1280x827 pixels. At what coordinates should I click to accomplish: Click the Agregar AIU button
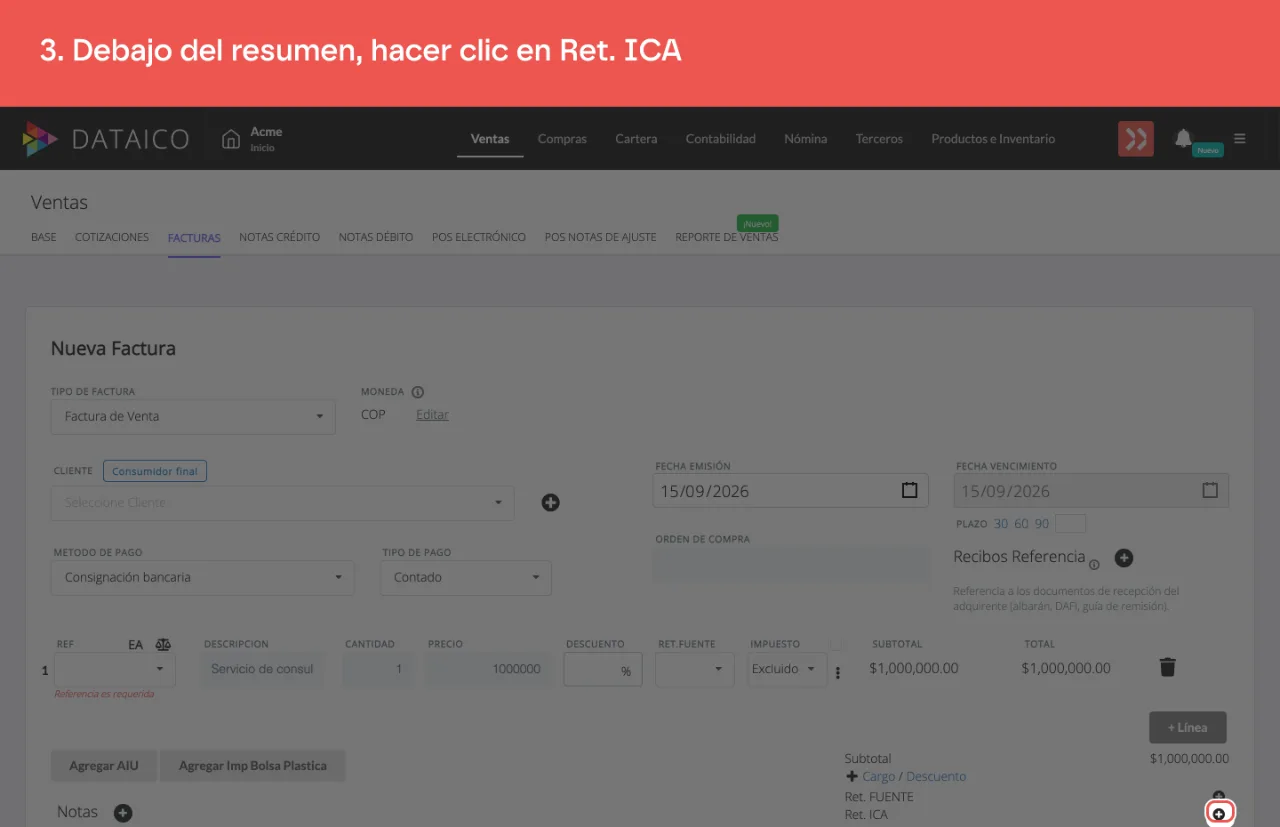pyautogui.click(x=104, y=766)
